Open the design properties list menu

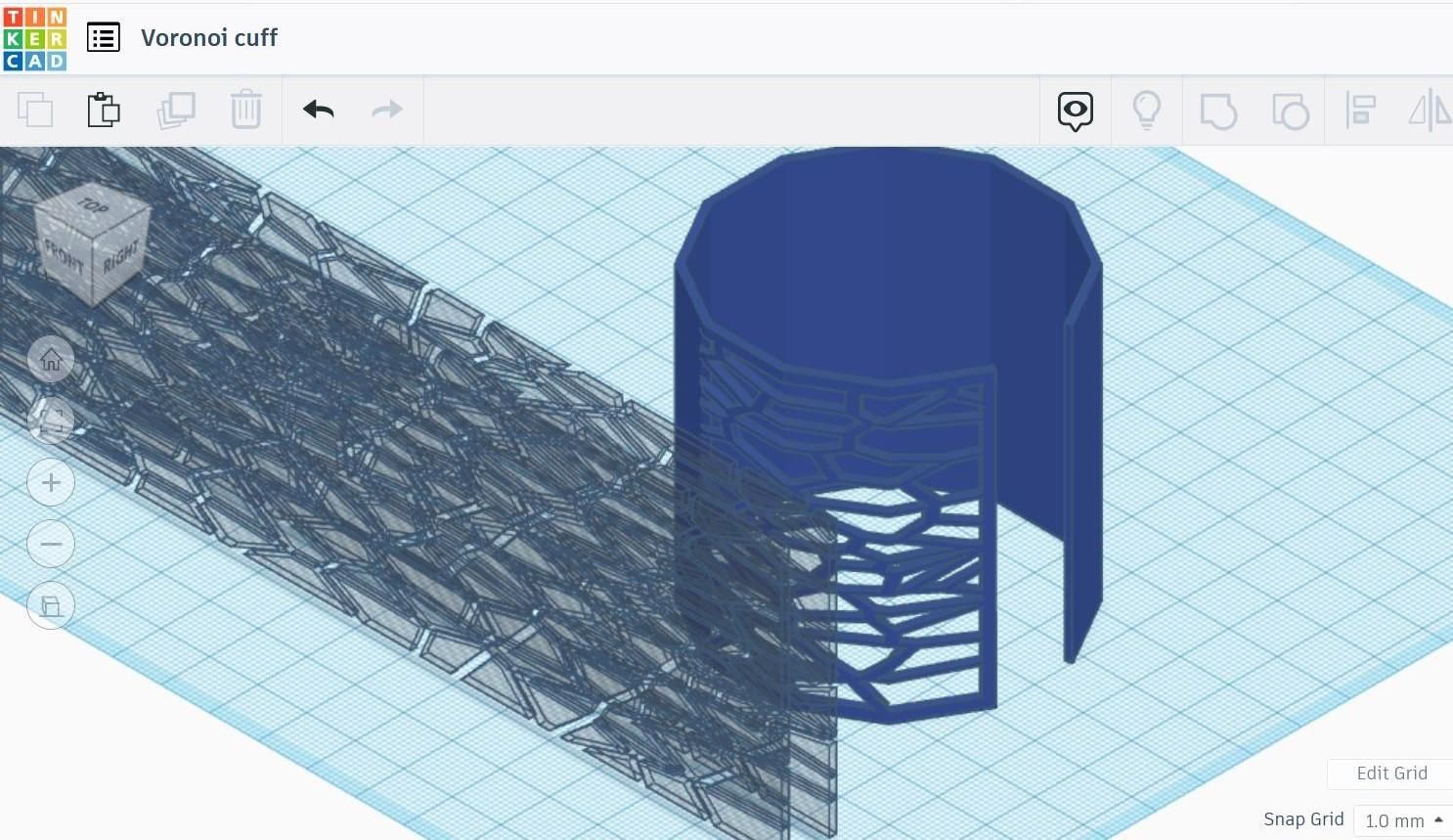pyautogui.click(x=104, y=37)
